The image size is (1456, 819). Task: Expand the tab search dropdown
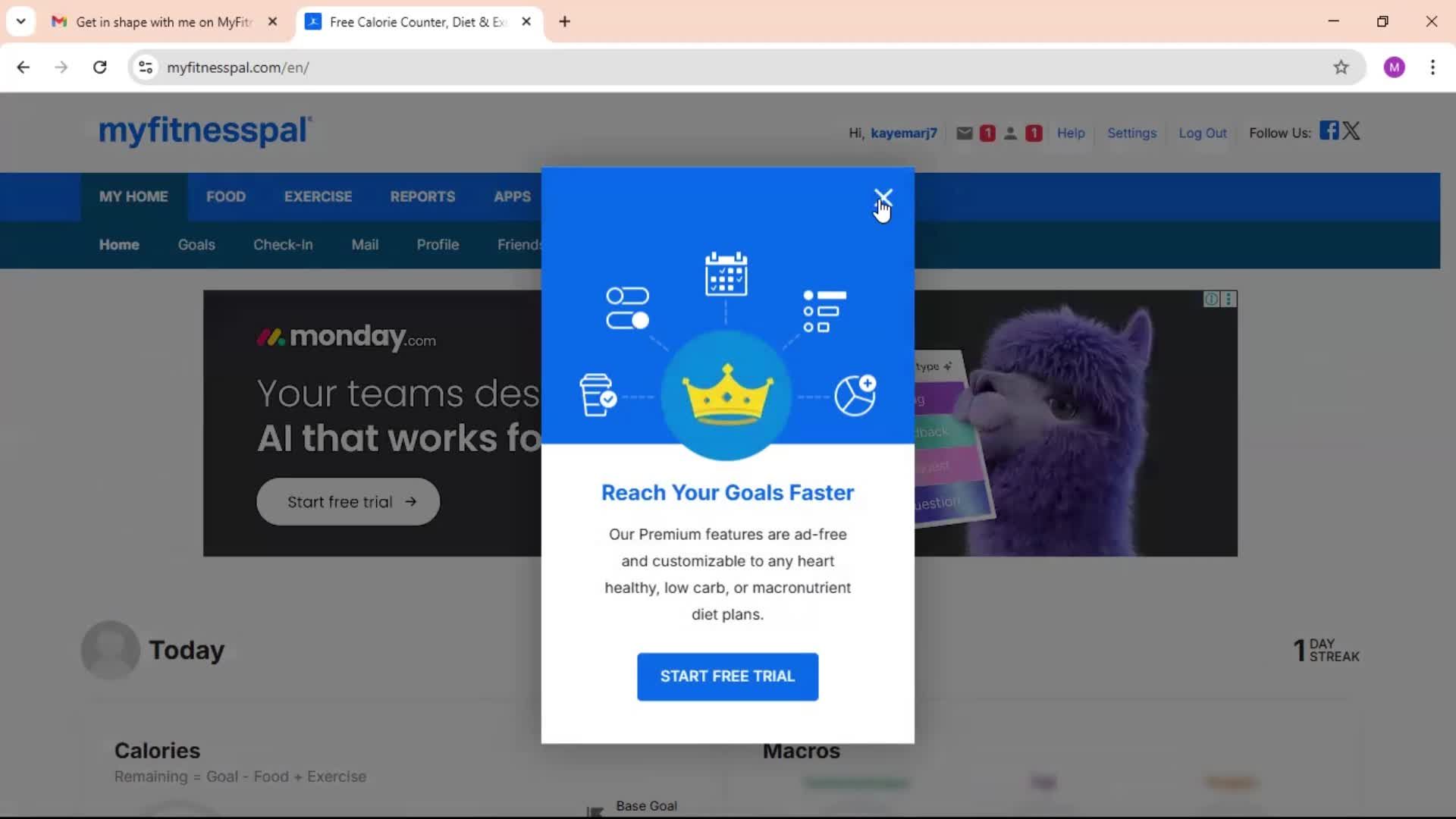click(x=20, y=22)
